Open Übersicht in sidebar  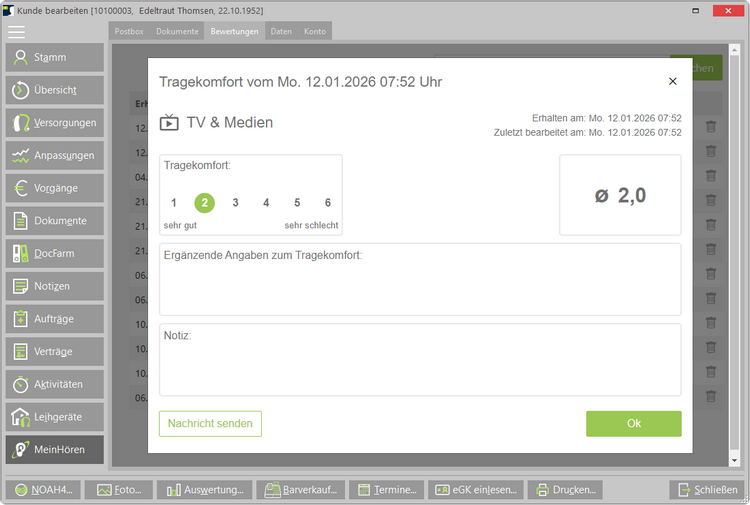[x=55, y=90]
